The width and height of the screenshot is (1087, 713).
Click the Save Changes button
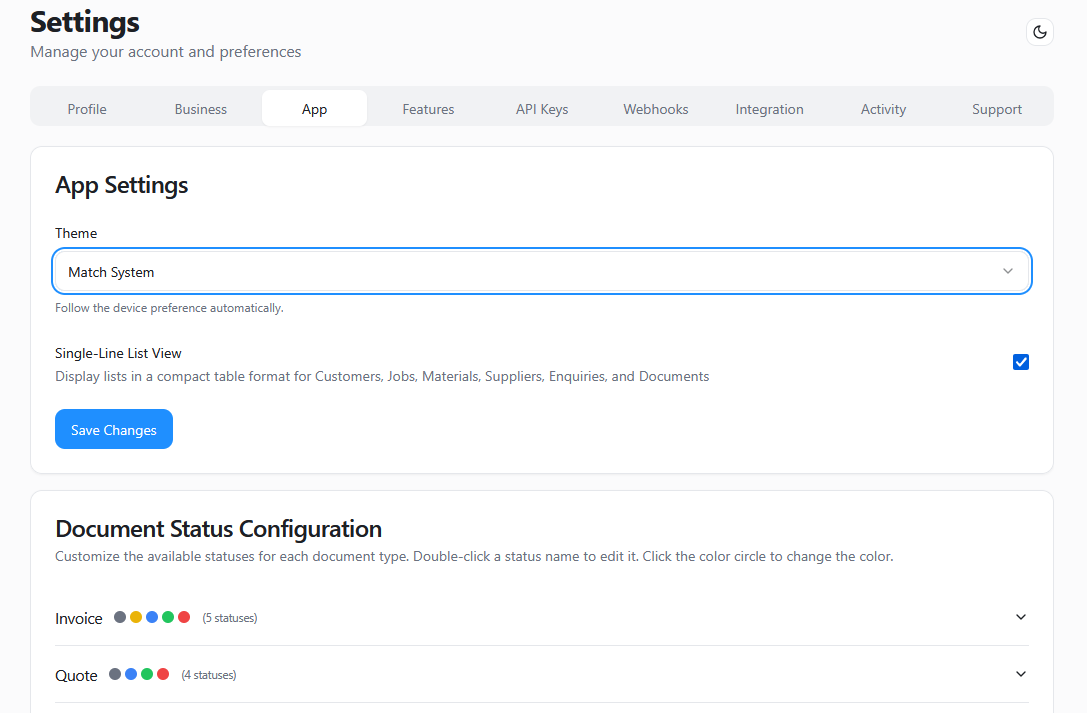point(113,429)
